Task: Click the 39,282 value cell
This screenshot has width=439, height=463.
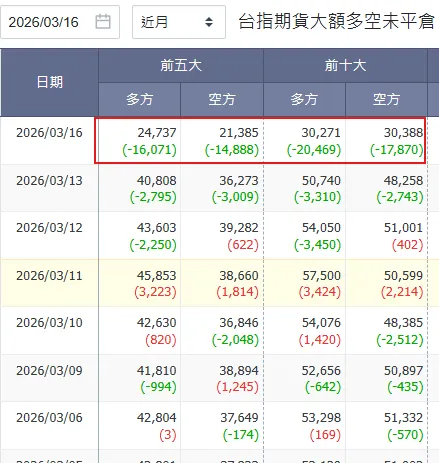Action: click(222, 235)
